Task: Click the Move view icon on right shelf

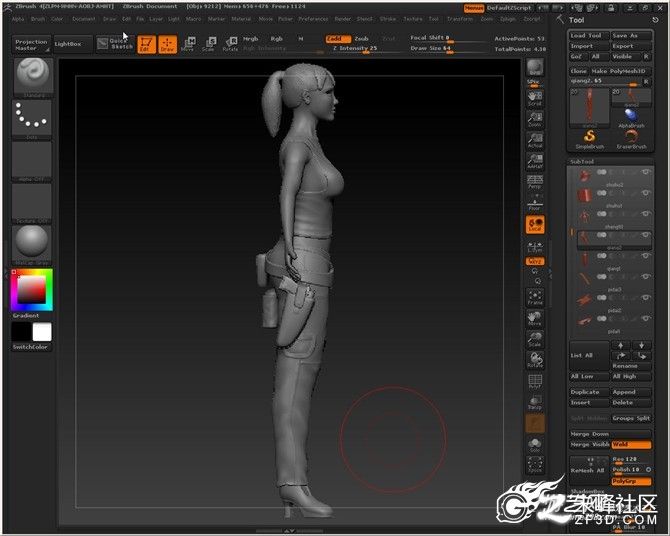Action: click(x=535, y=318)
